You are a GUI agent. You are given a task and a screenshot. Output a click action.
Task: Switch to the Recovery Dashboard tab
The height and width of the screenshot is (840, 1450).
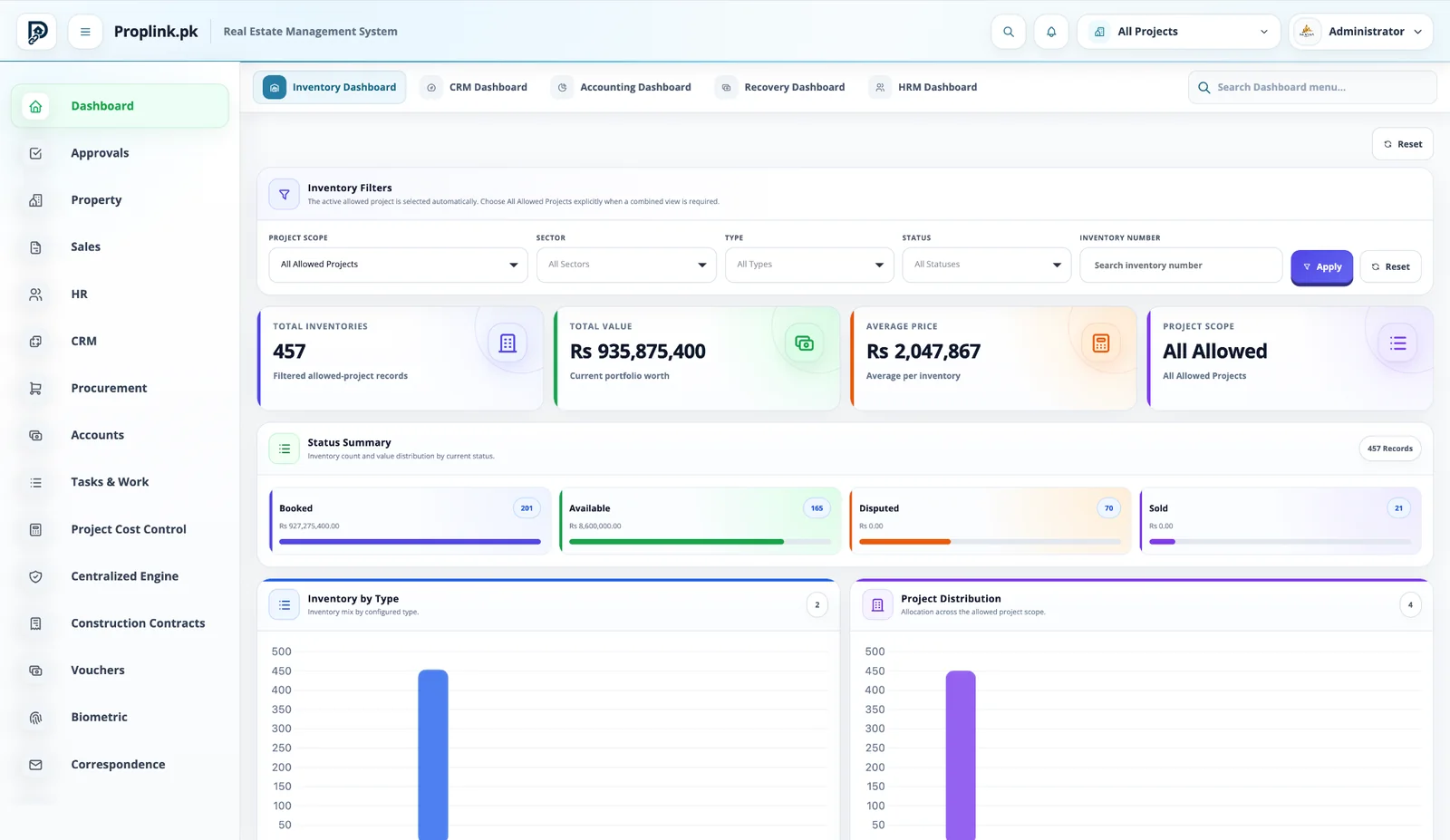[x=781, y=88]
